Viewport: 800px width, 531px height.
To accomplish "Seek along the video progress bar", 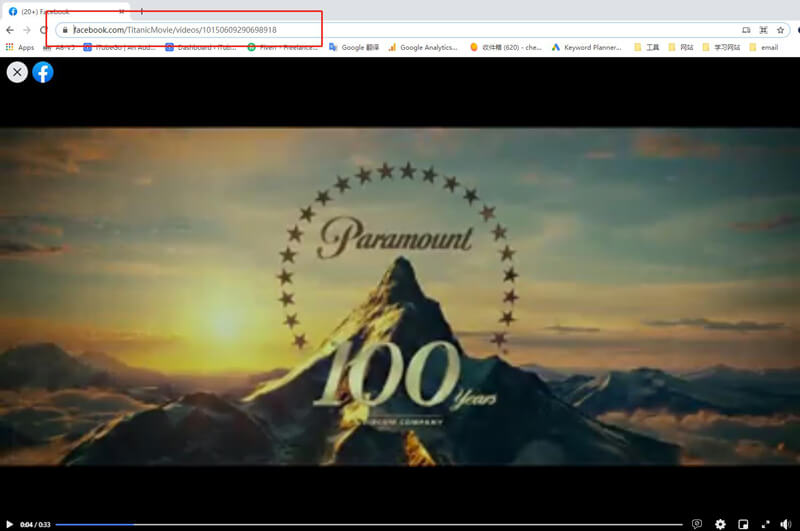I will coord(368,524).
